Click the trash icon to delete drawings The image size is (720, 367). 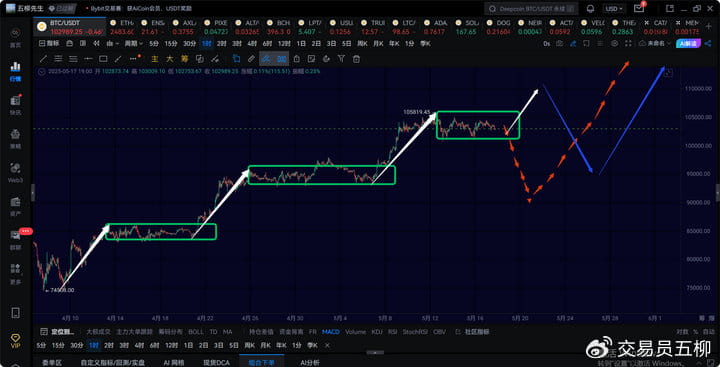tap(356, 59)
